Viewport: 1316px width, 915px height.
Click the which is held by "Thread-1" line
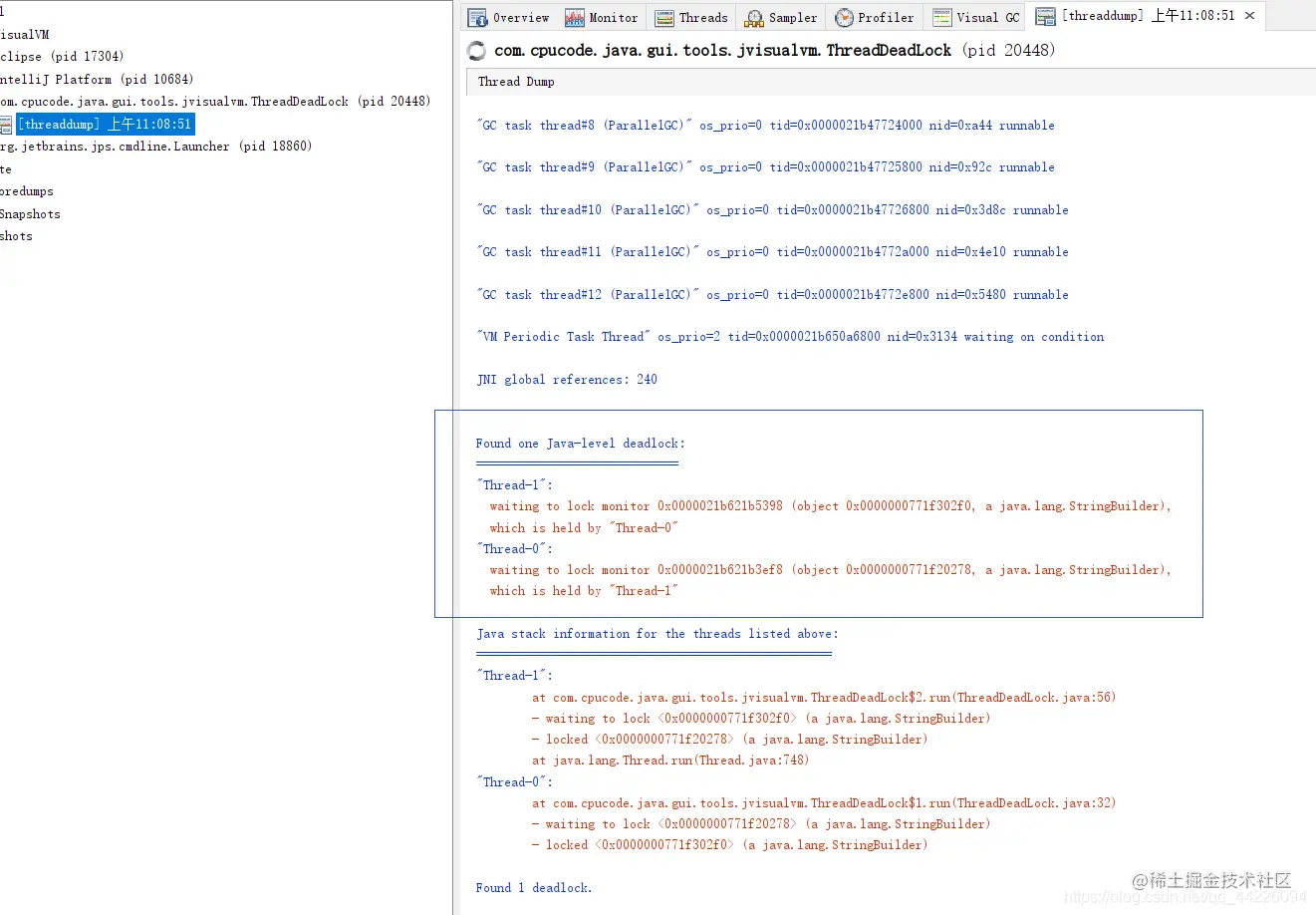click(x=584, y=591)
